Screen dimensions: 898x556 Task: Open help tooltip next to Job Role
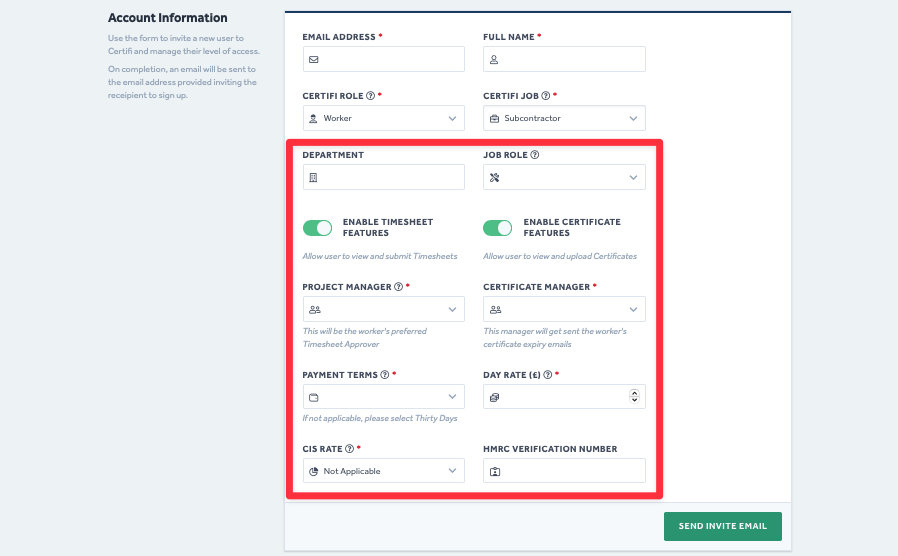tap(534, 155)
